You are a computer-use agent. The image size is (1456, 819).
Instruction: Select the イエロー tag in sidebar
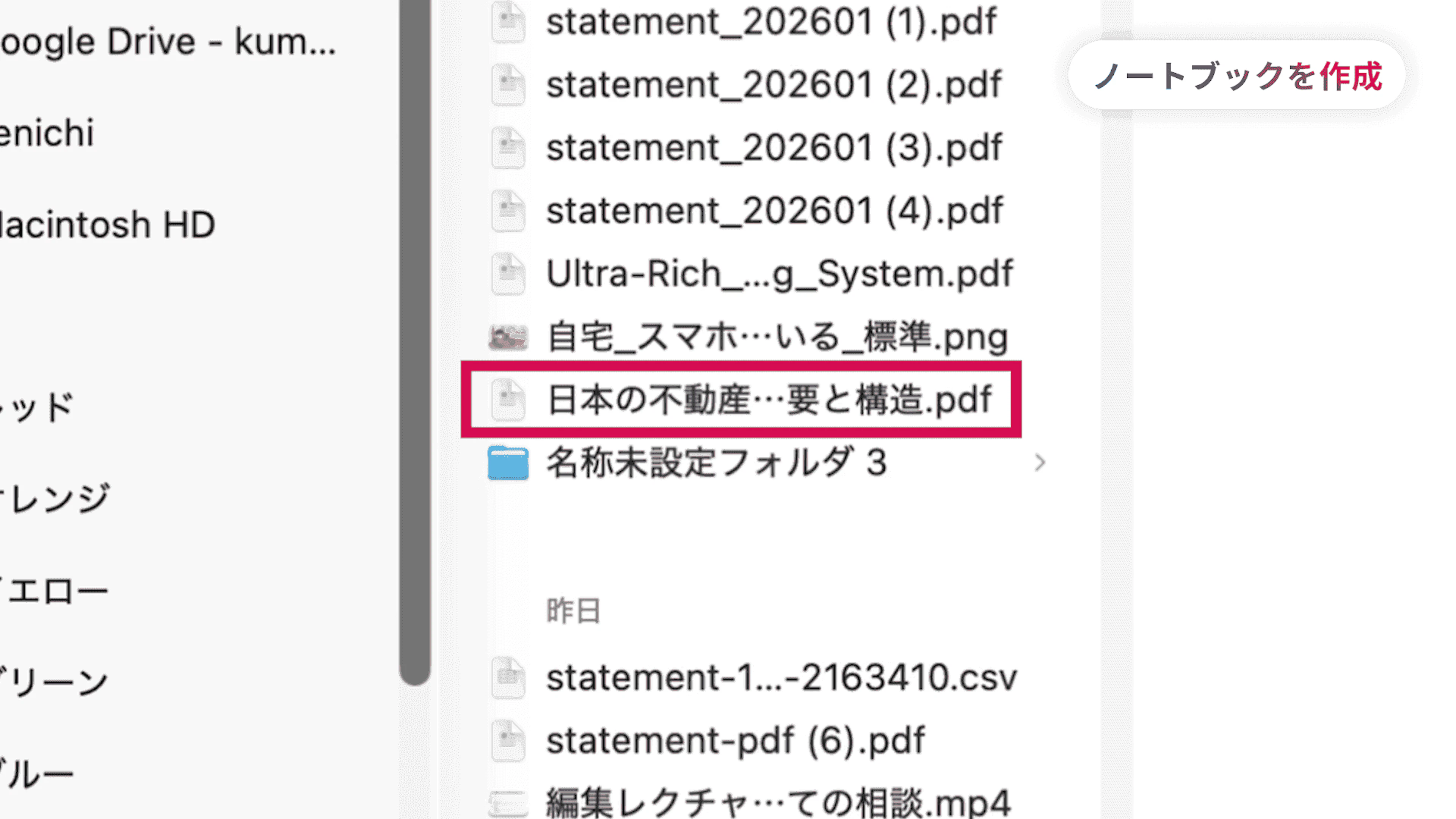click(x=54, y=591)
